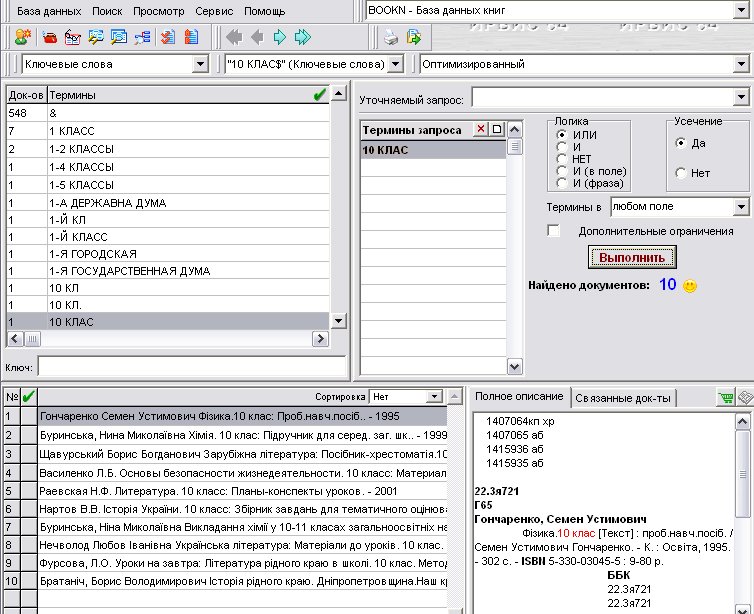The image size is (754, 614).
Task: Open the "Ключевые слова" search type dropdown
Action: tap(200, 64)
